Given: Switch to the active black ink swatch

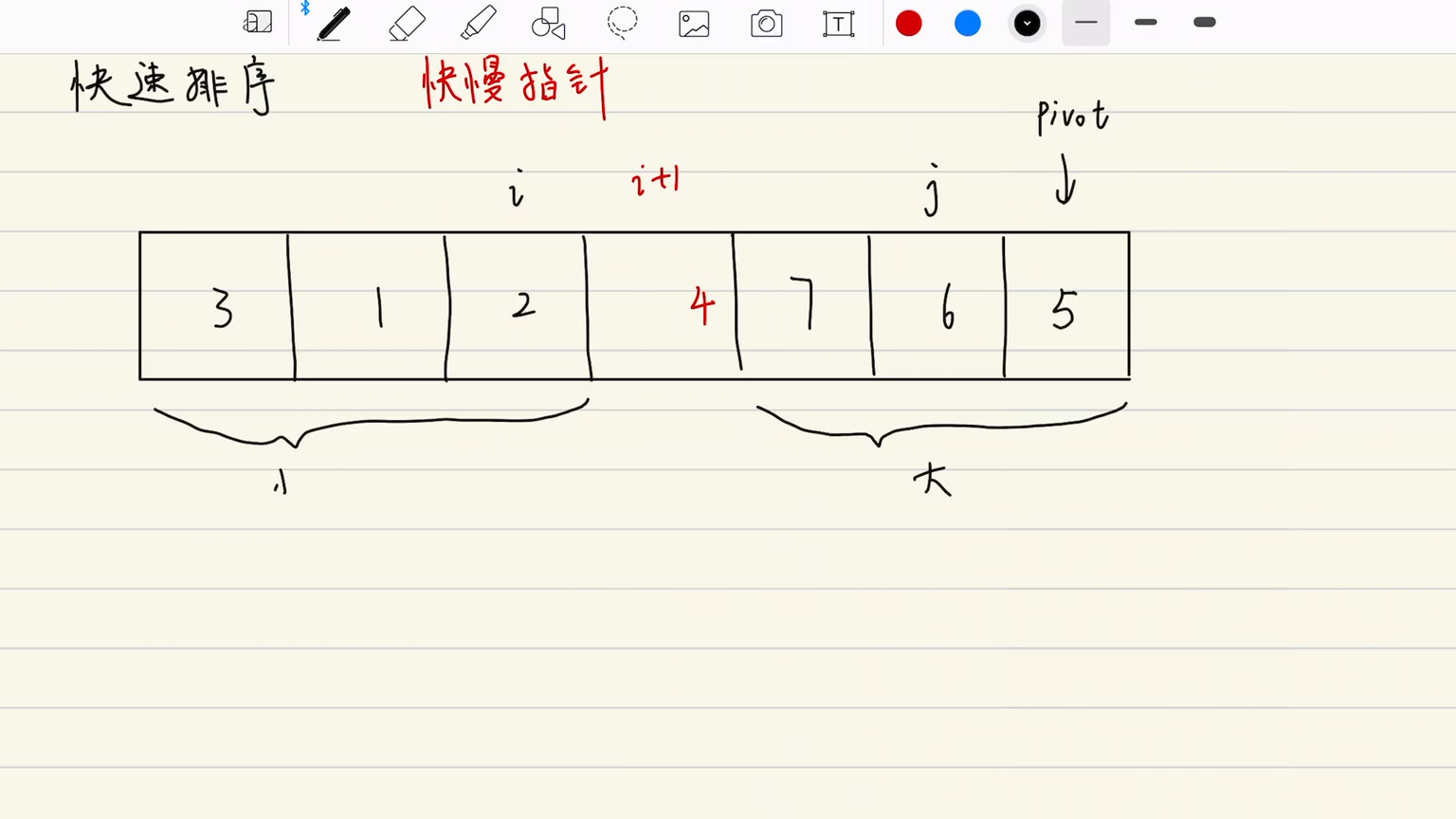Looking at the screenshot, I should tap(1027, 22).
